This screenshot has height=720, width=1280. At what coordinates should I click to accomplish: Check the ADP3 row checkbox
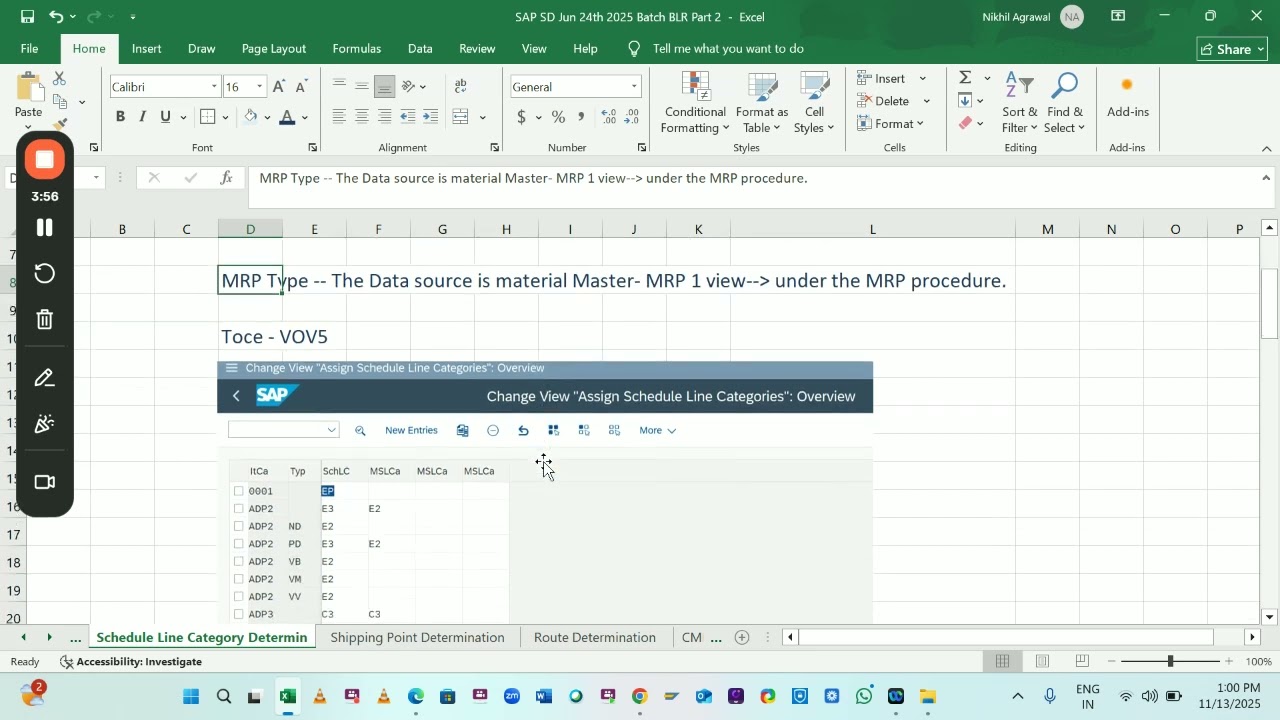pyautogui.click(x=238, y=614)
